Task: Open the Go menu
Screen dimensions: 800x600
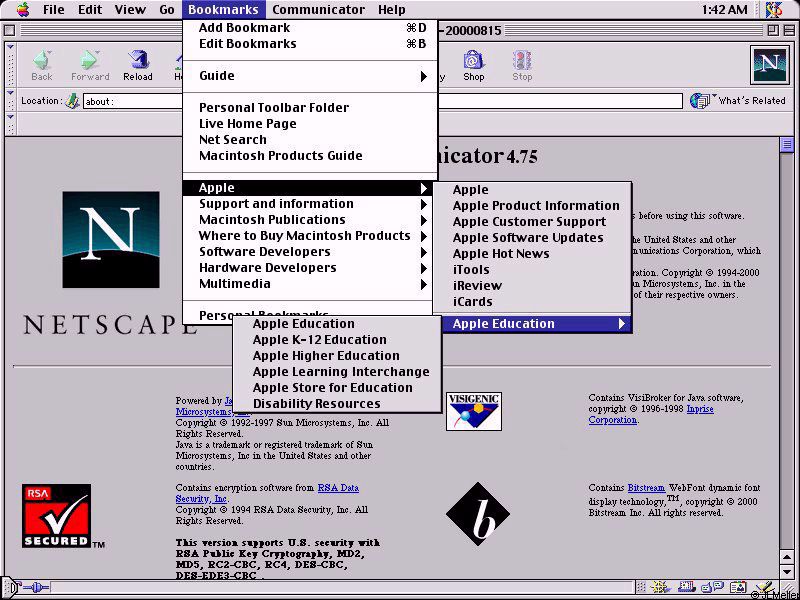Action: (167, 9)
